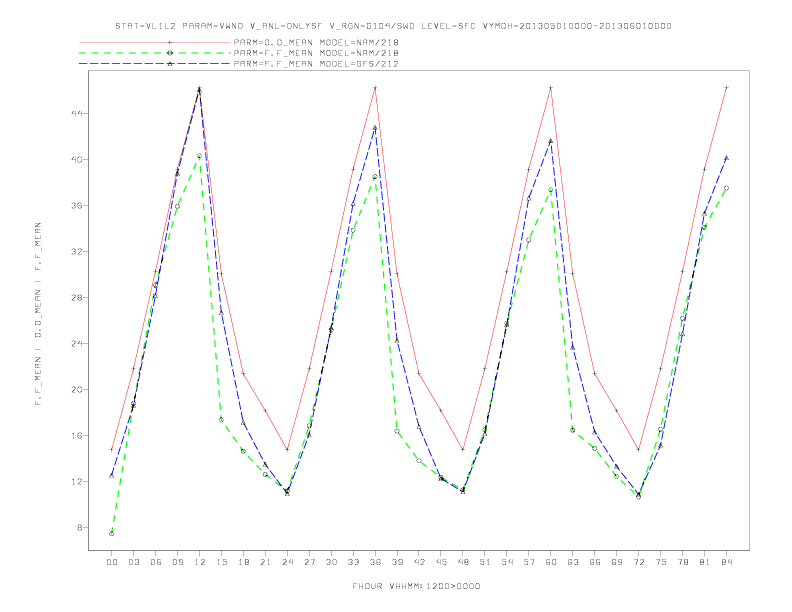The height and width of the screenshot is (612, 792).
Task: Click x-axis tick label 51
Action: tap(485, 562)
